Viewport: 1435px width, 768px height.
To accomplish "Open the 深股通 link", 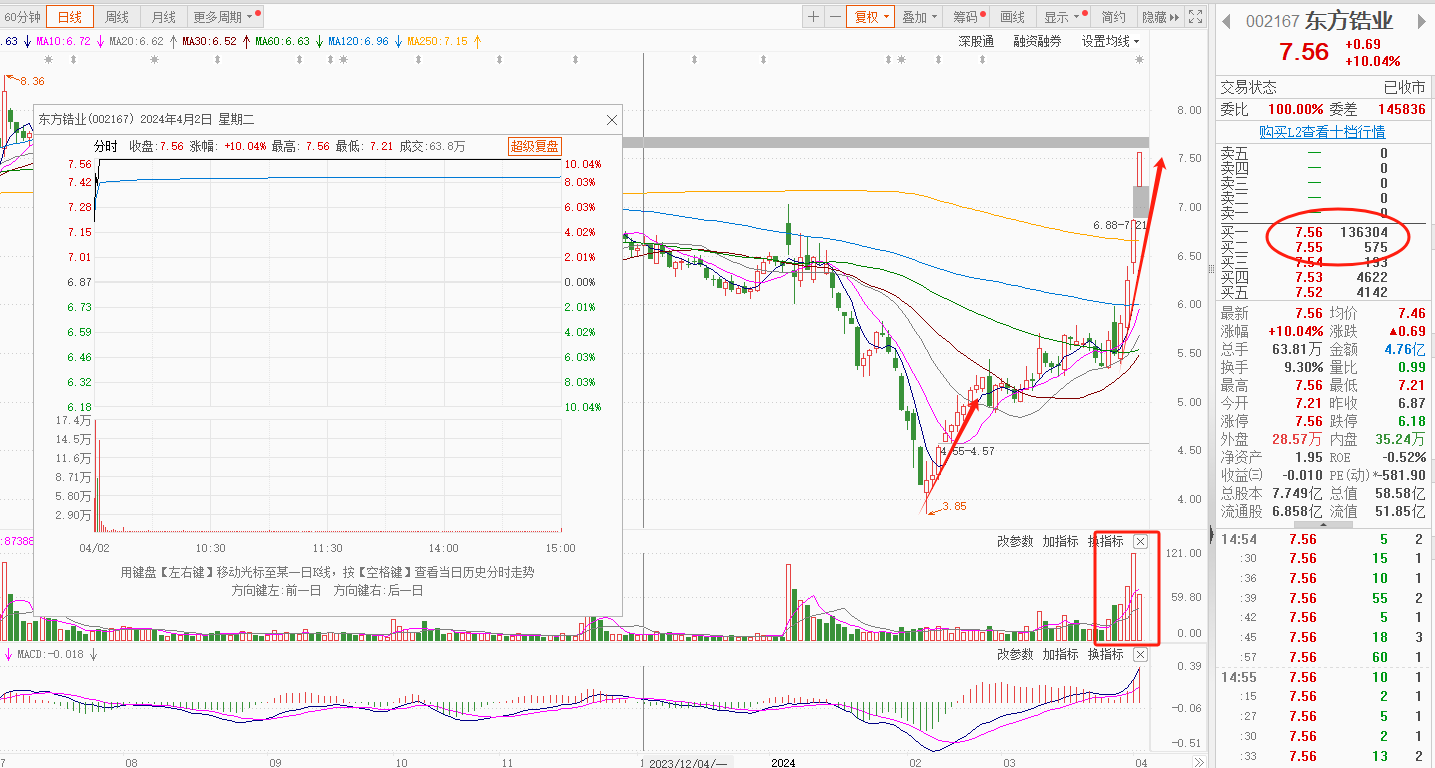I will pyautogui.click(x=976, y=41).
